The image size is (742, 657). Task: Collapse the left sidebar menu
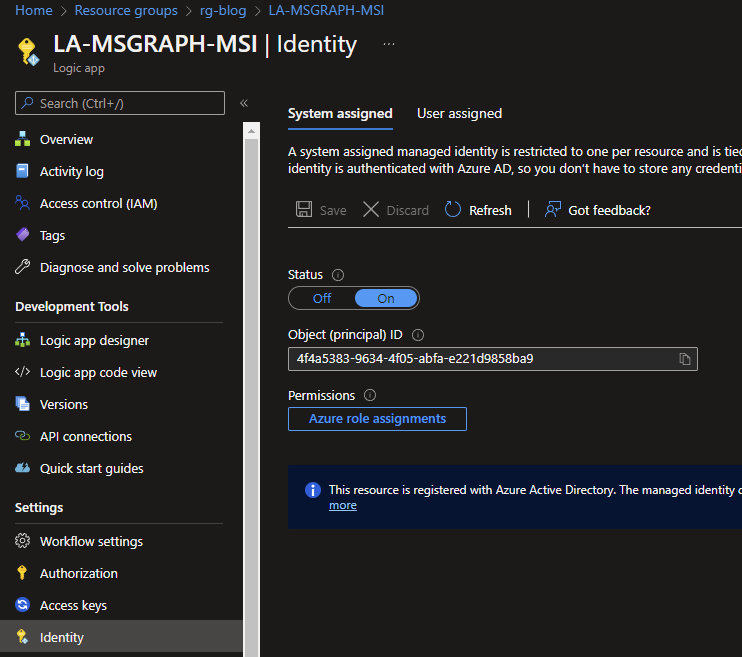tap(244, 103)
